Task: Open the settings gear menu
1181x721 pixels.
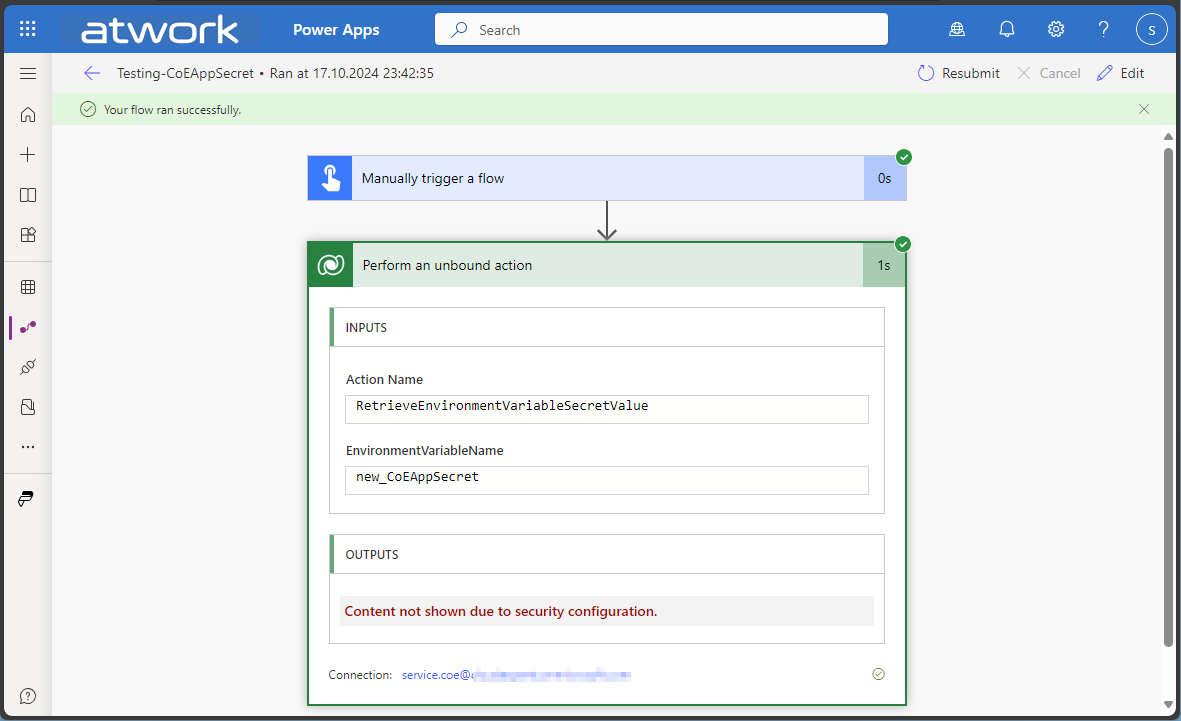Action: (x=1056, y=29)
